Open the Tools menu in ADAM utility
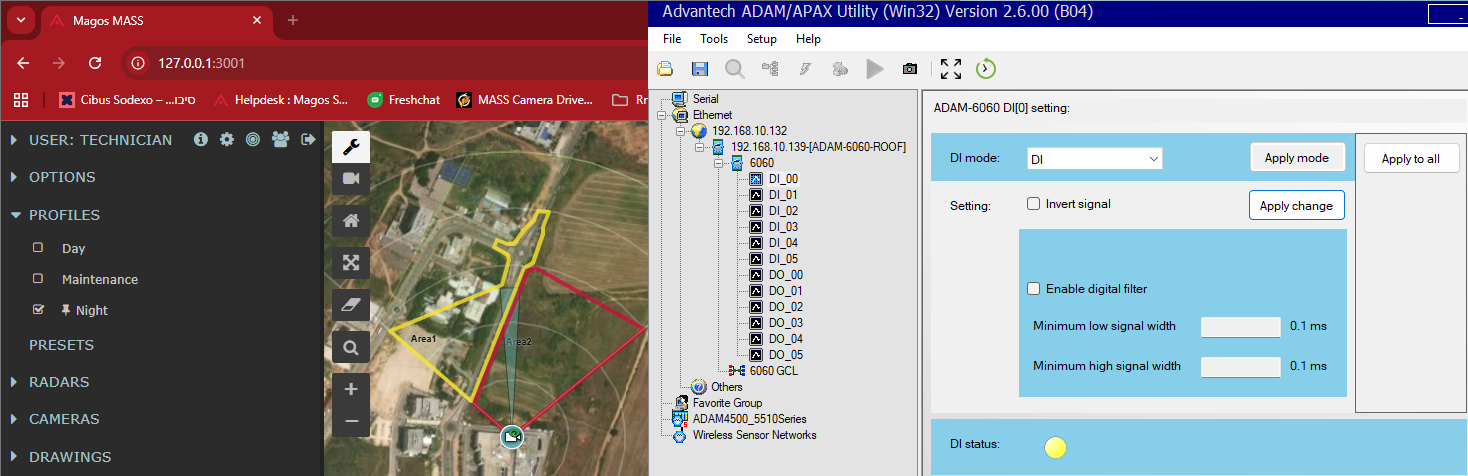The height and width of the screenshot is (476, 1468). coord(714,39)
